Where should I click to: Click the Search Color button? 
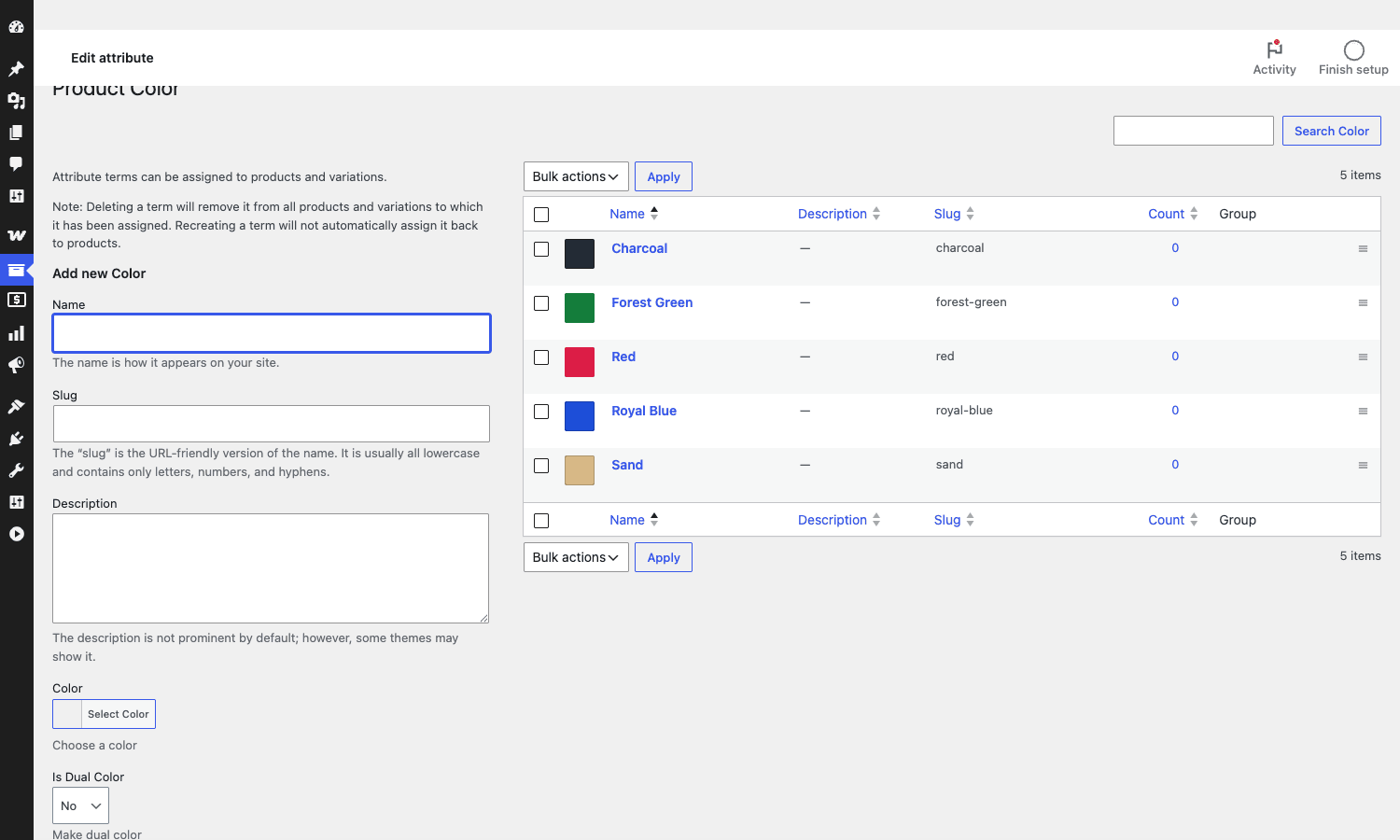click(1331, 131)
